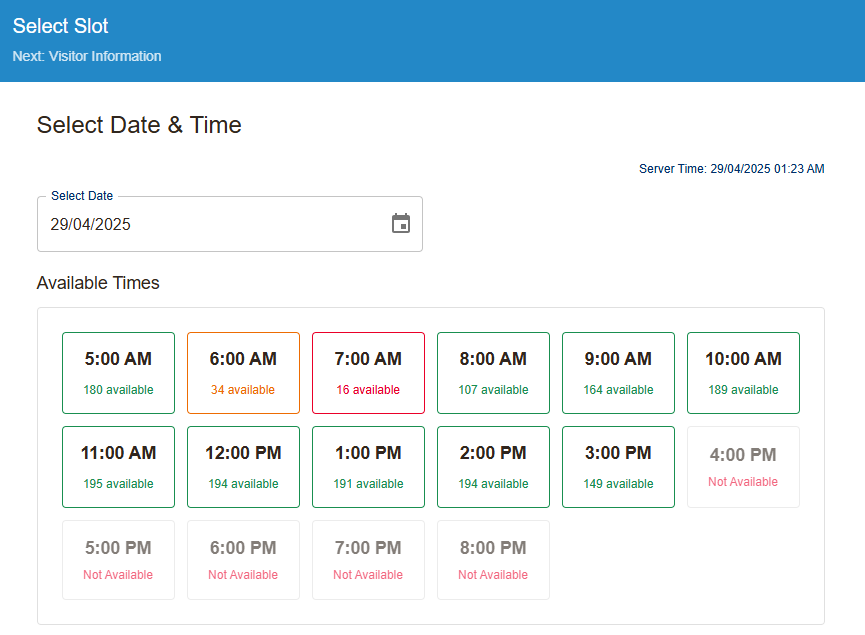Viewport: 865px width, 635px height.
Task: Click the unavailable 7:00 PM slot
Action: coord(368,560)
